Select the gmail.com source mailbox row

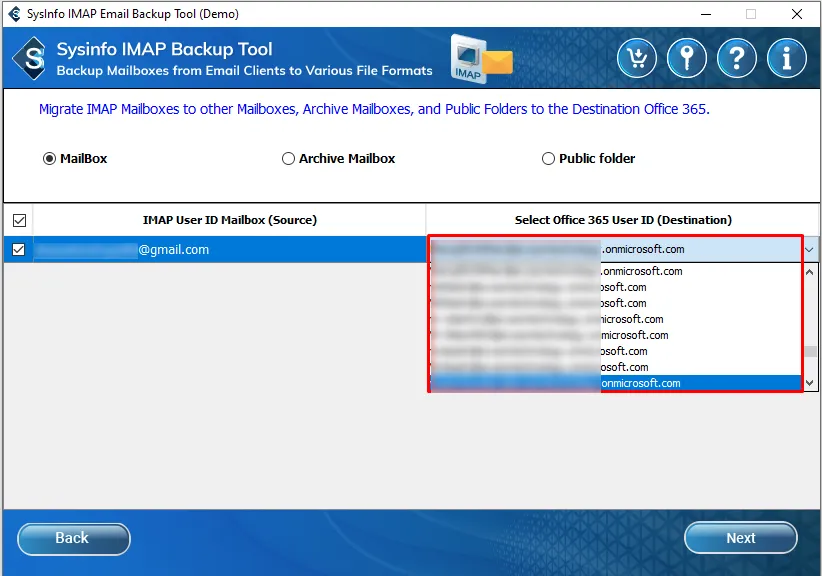click(230, 249)
